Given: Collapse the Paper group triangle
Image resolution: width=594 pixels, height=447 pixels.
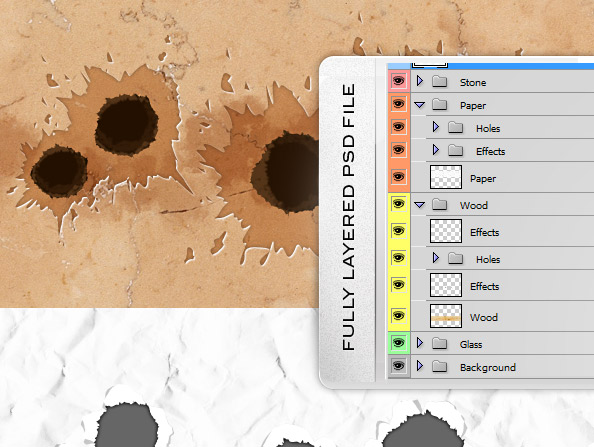Looking at the screenshot, I should pyautogui.click(x=419, y=105).
